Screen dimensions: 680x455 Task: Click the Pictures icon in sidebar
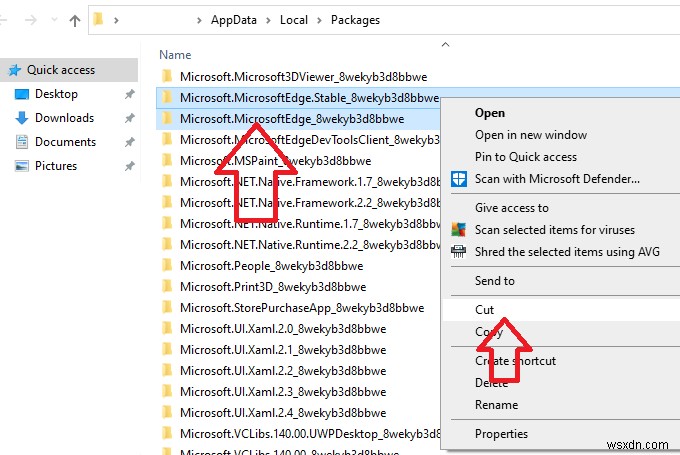[22, 166]
